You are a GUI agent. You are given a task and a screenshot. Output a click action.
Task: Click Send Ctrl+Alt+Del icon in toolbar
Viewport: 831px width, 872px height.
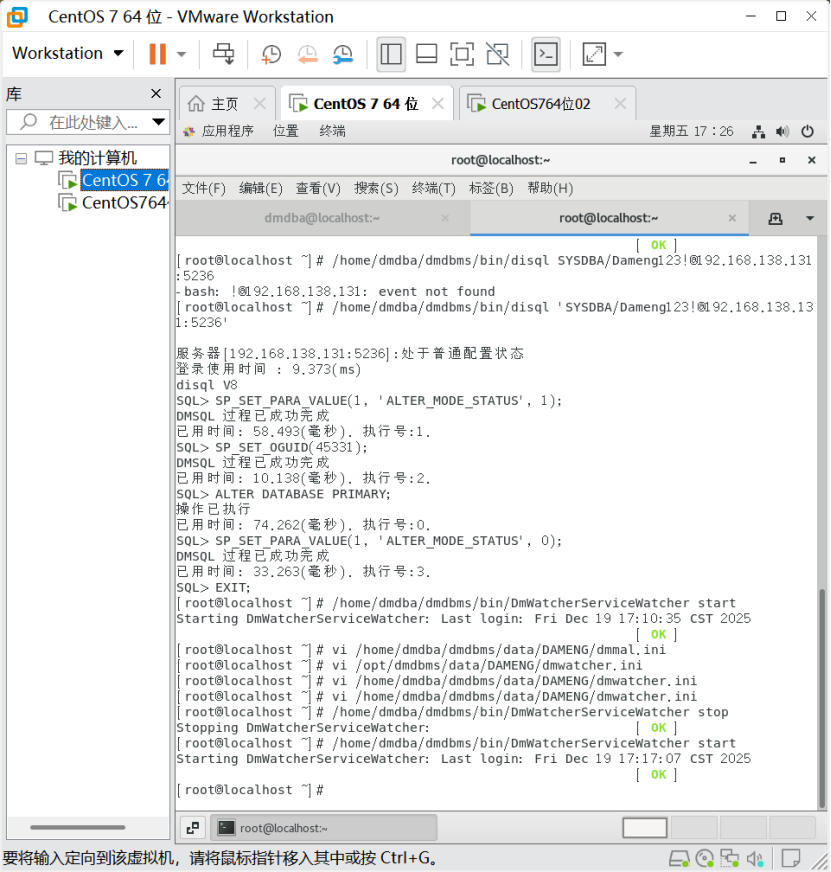[224, 54]
